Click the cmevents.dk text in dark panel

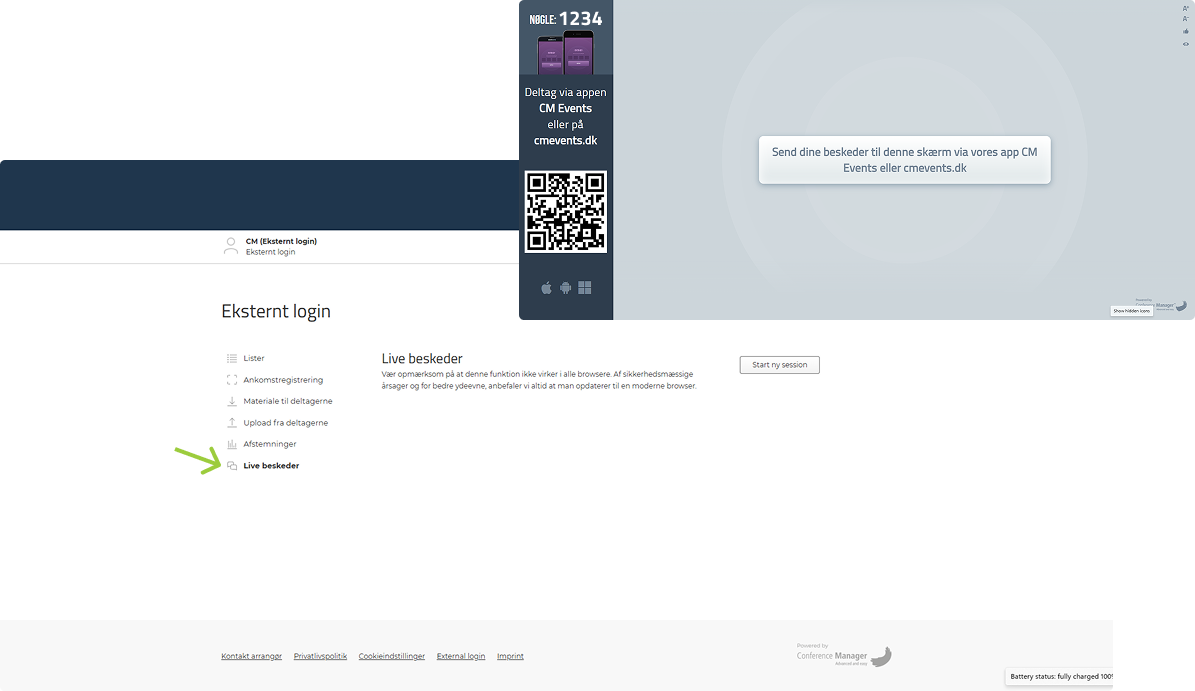click(565, 140)
